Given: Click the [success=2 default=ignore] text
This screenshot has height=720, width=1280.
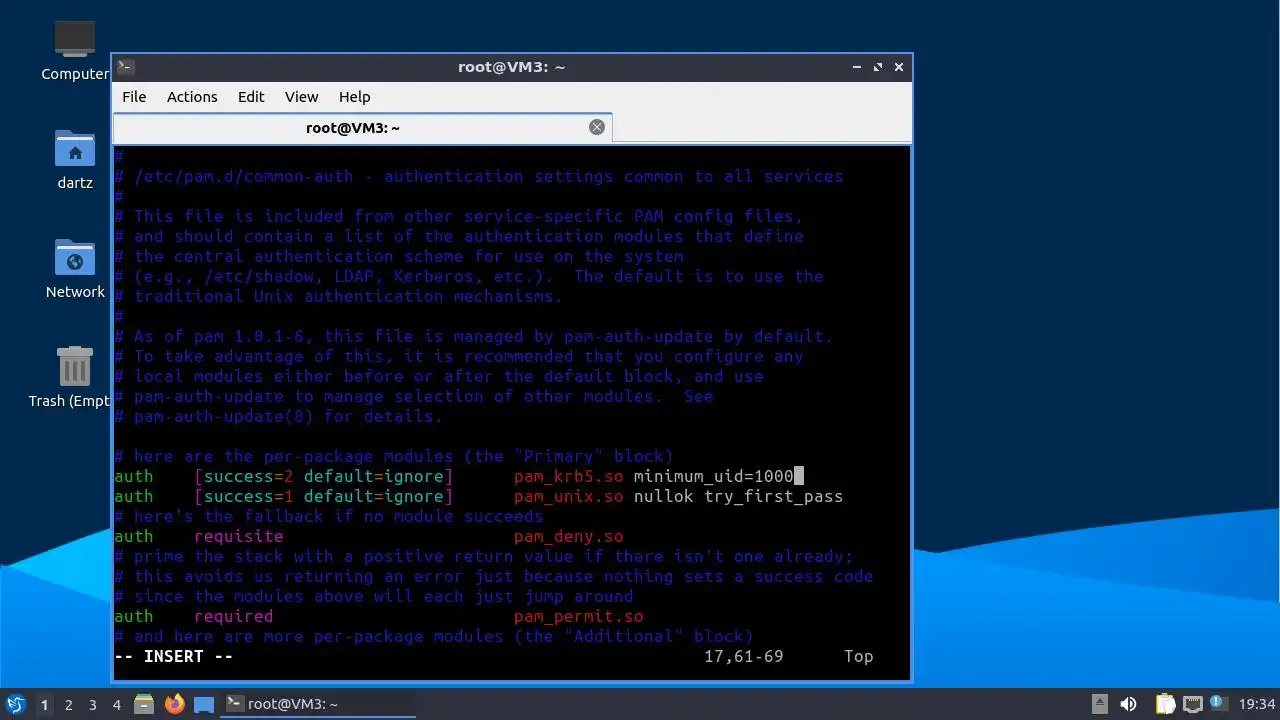Looking at the screenshot, I should click(324, 476).
